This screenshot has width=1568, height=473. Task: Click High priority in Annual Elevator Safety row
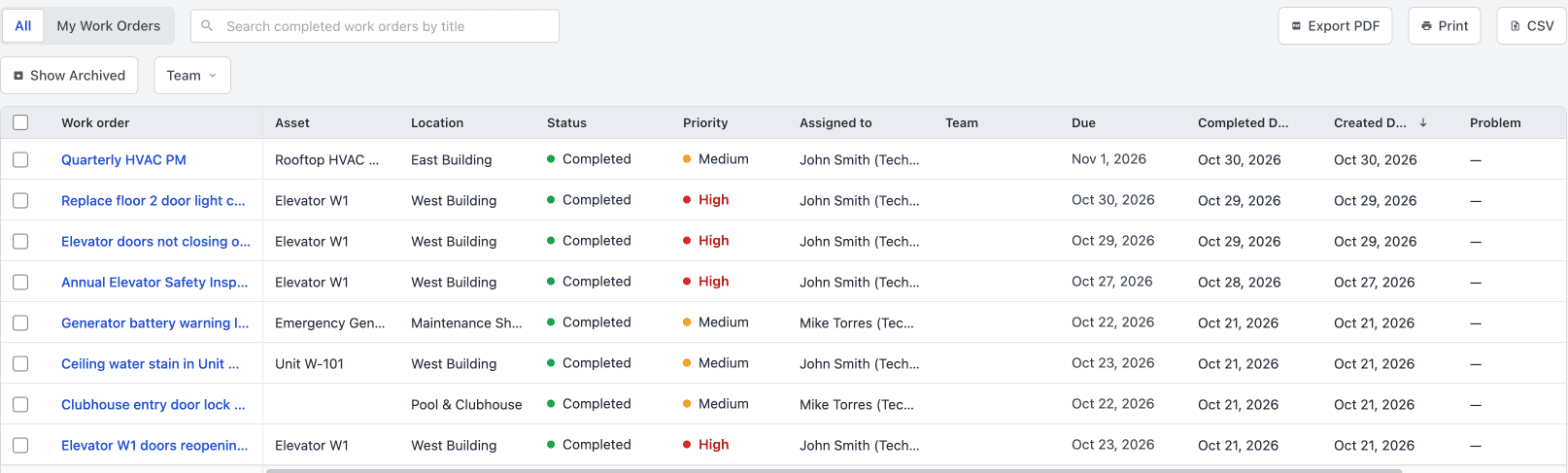(x=706, y=282)
